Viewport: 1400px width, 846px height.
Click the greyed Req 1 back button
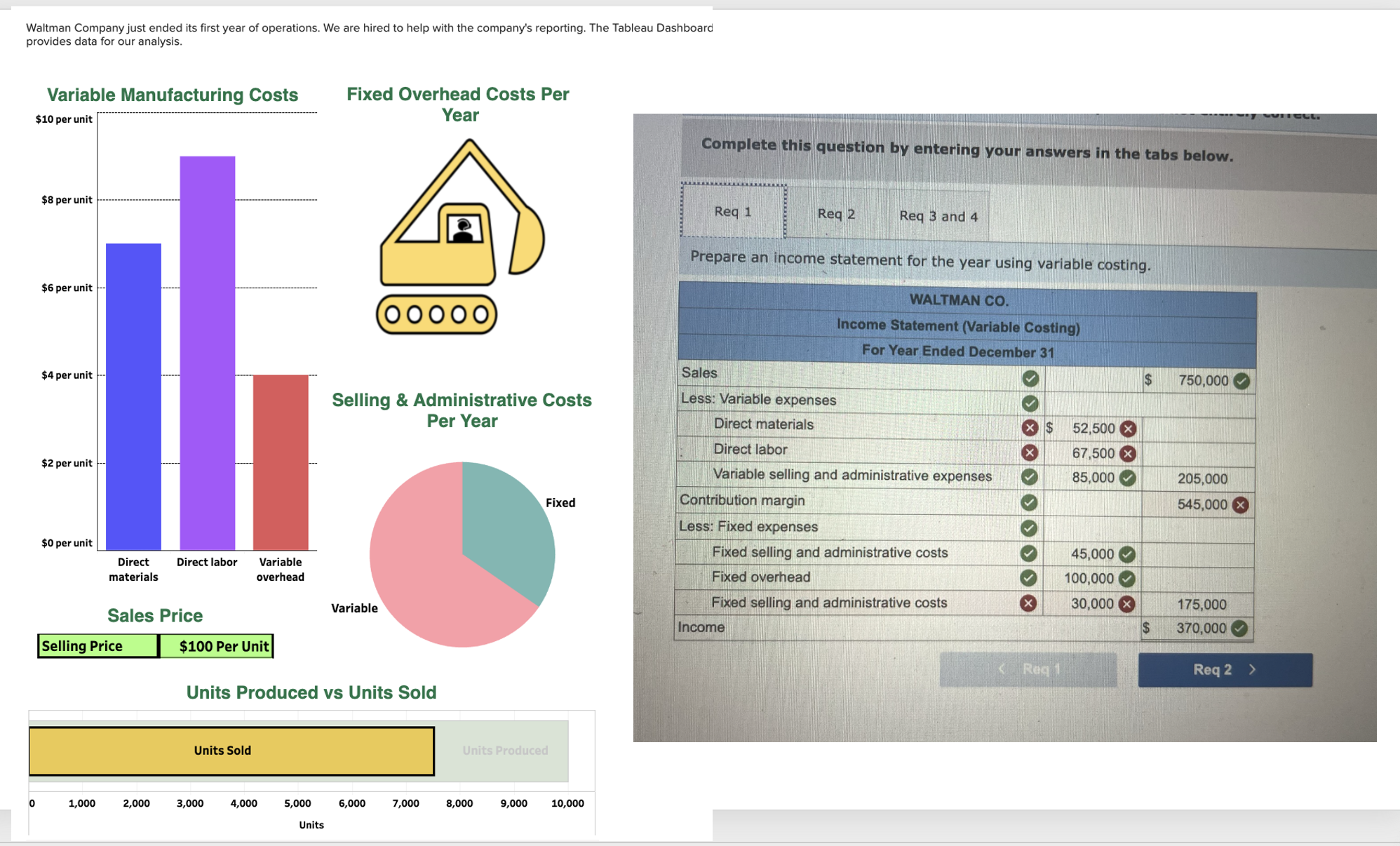(x=1028, y=669)
